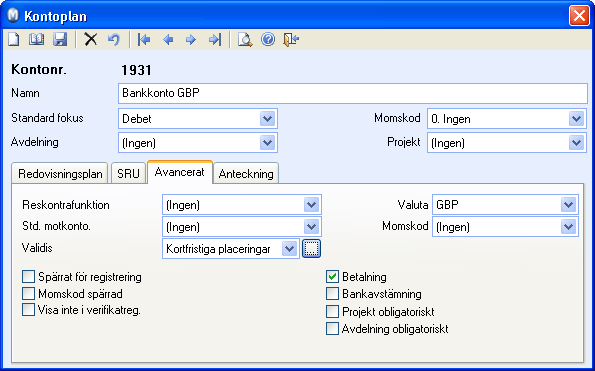595x371 pixels.
Task: Save the account with the floppy disk icon
Action: (x=60, y=39)
